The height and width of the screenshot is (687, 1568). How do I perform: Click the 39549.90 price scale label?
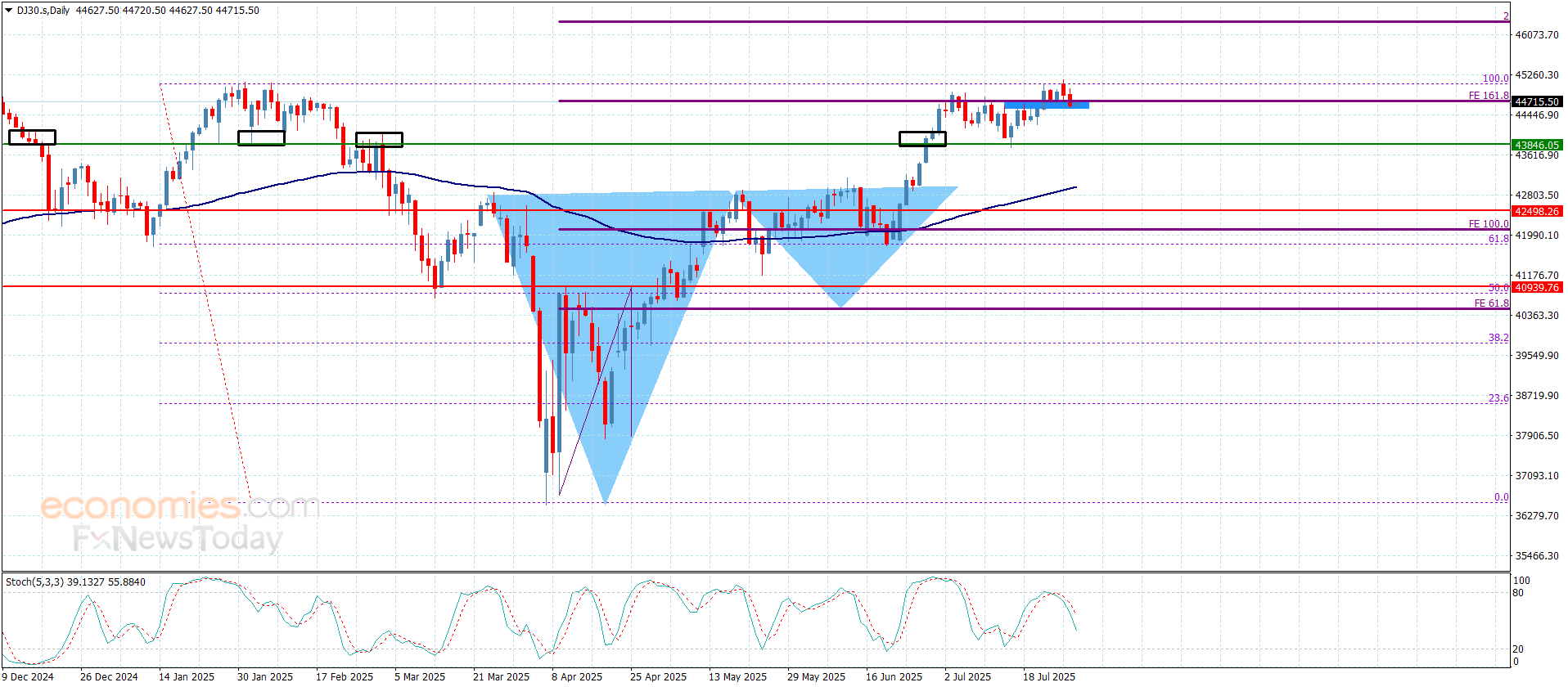coord(1537,356)
